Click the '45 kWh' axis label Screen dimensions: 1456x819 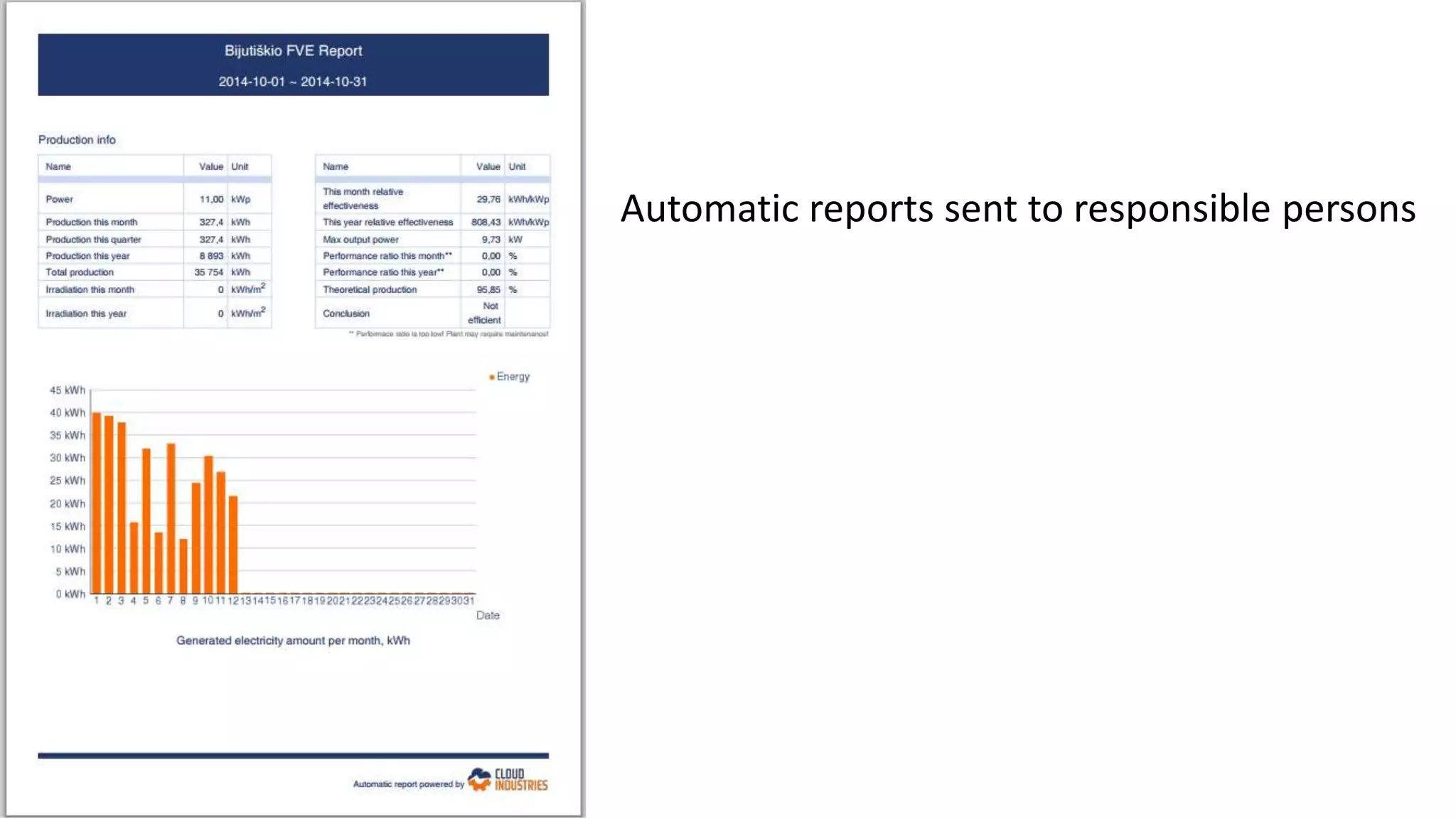coord(67,390)
